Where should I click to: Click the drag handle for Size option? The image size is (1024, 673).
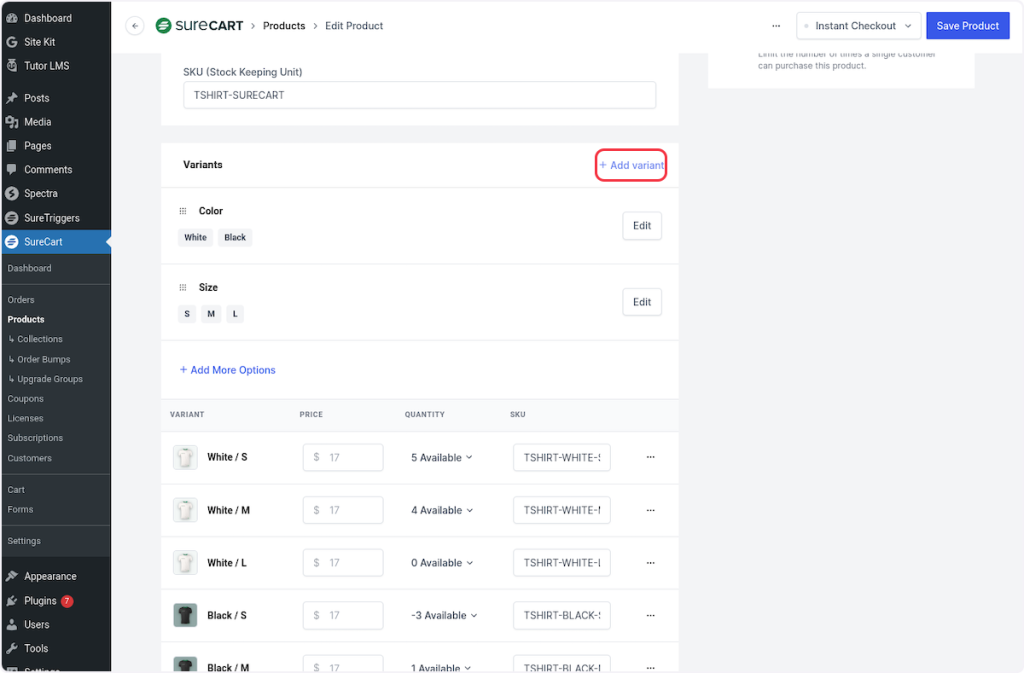(x=183, y=287)
